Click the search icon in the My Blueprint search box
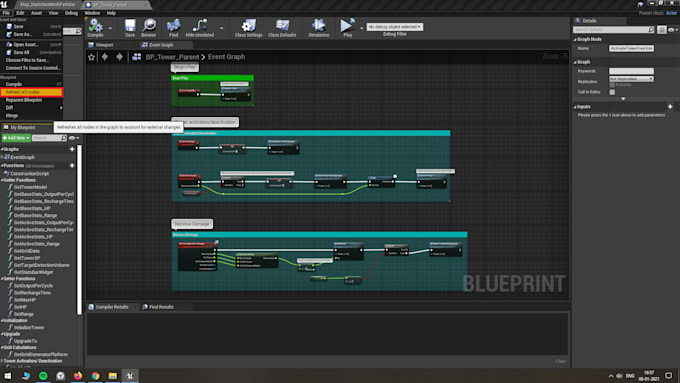This screenshot has height=383, width=680. click(64, 138)
